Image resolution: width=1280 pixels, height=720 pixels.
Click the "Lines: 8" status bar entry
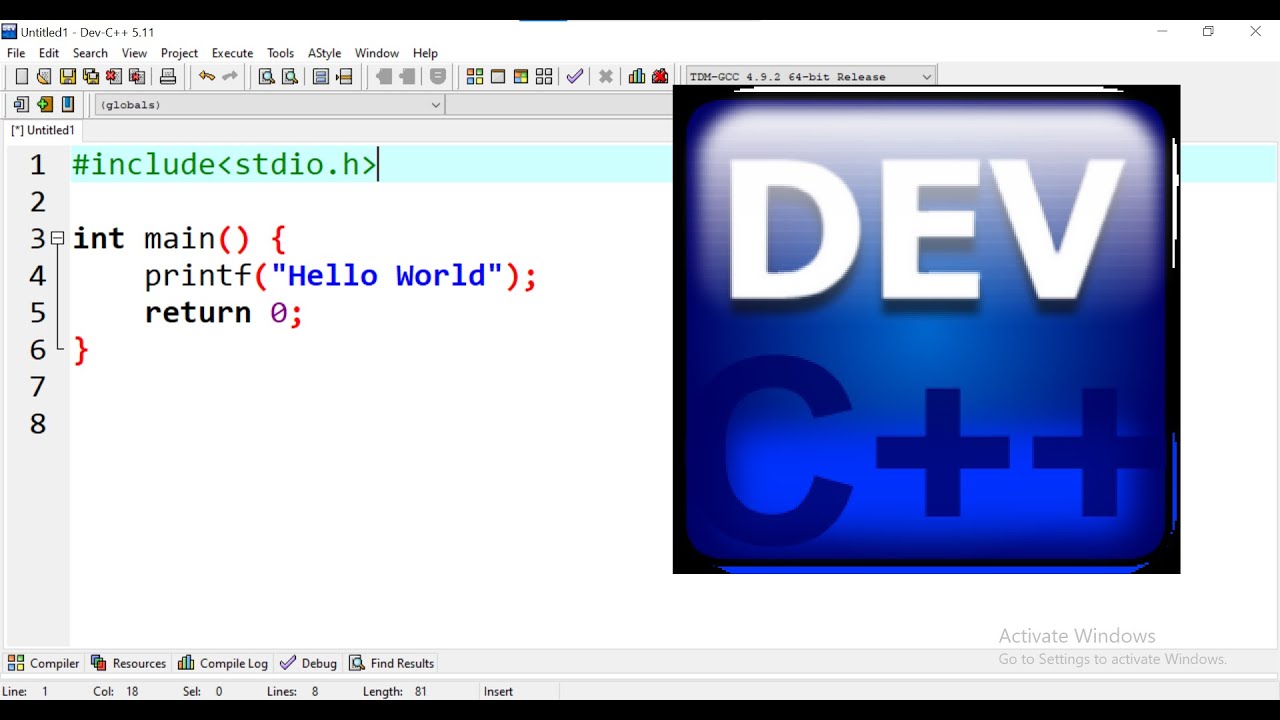(293, 691)
